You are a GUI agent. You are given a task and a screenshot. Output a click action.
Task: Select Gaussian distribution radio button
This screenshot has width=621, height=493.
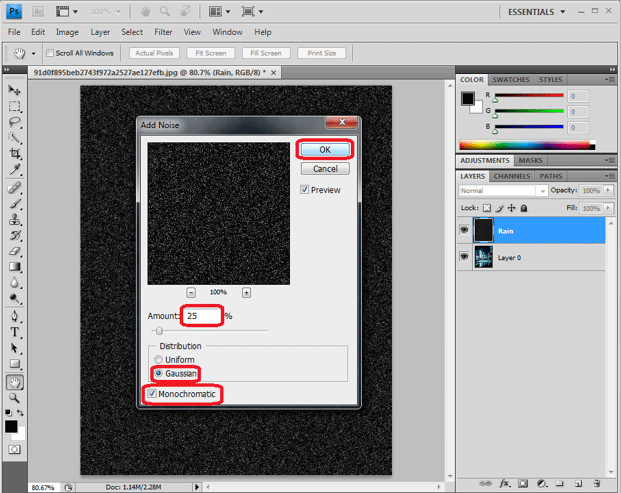pos(158,373)
